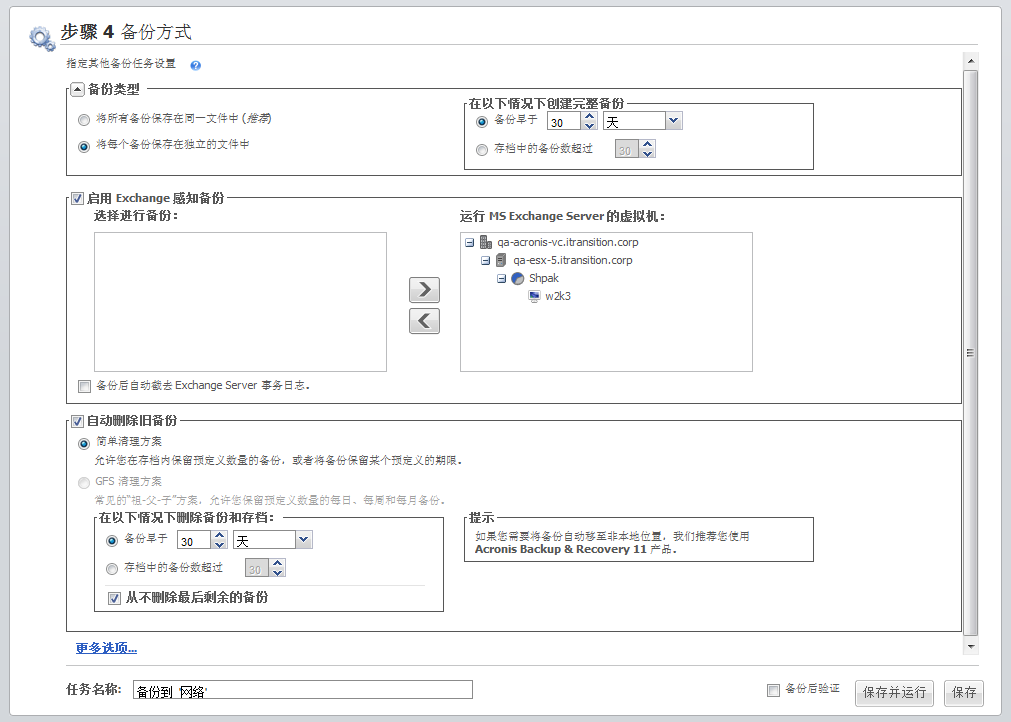Open the 更多选项 link
1011x722 pixels.
coord(106,648)
